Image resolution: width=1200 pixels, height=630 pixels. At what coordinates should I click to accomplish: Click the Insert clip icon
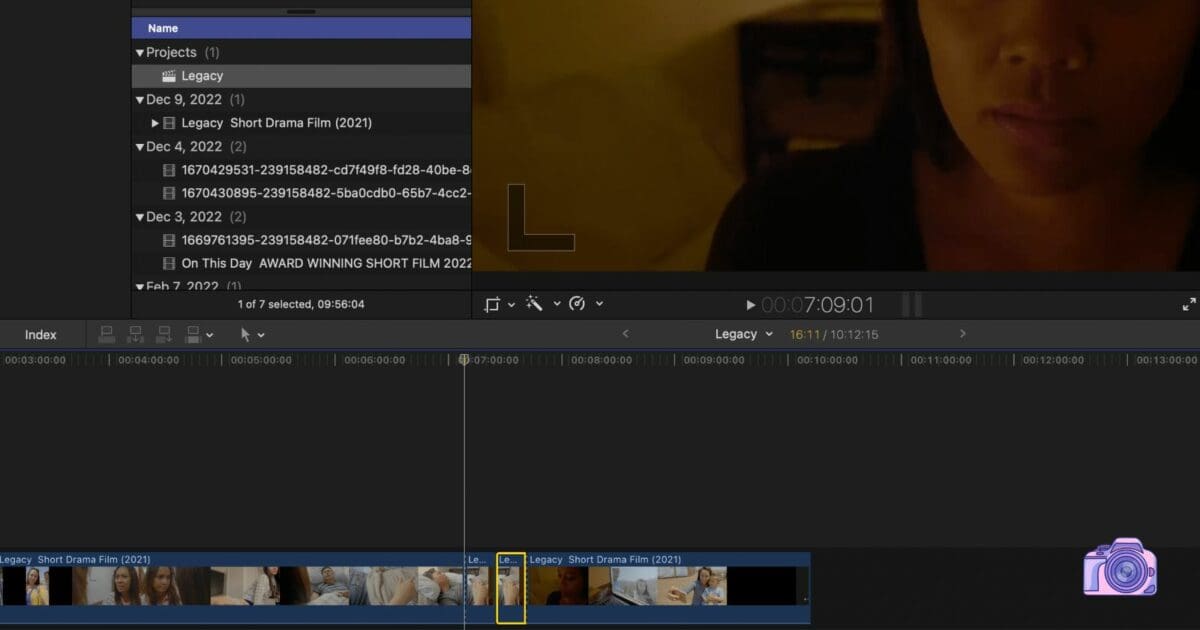(135, 334)
